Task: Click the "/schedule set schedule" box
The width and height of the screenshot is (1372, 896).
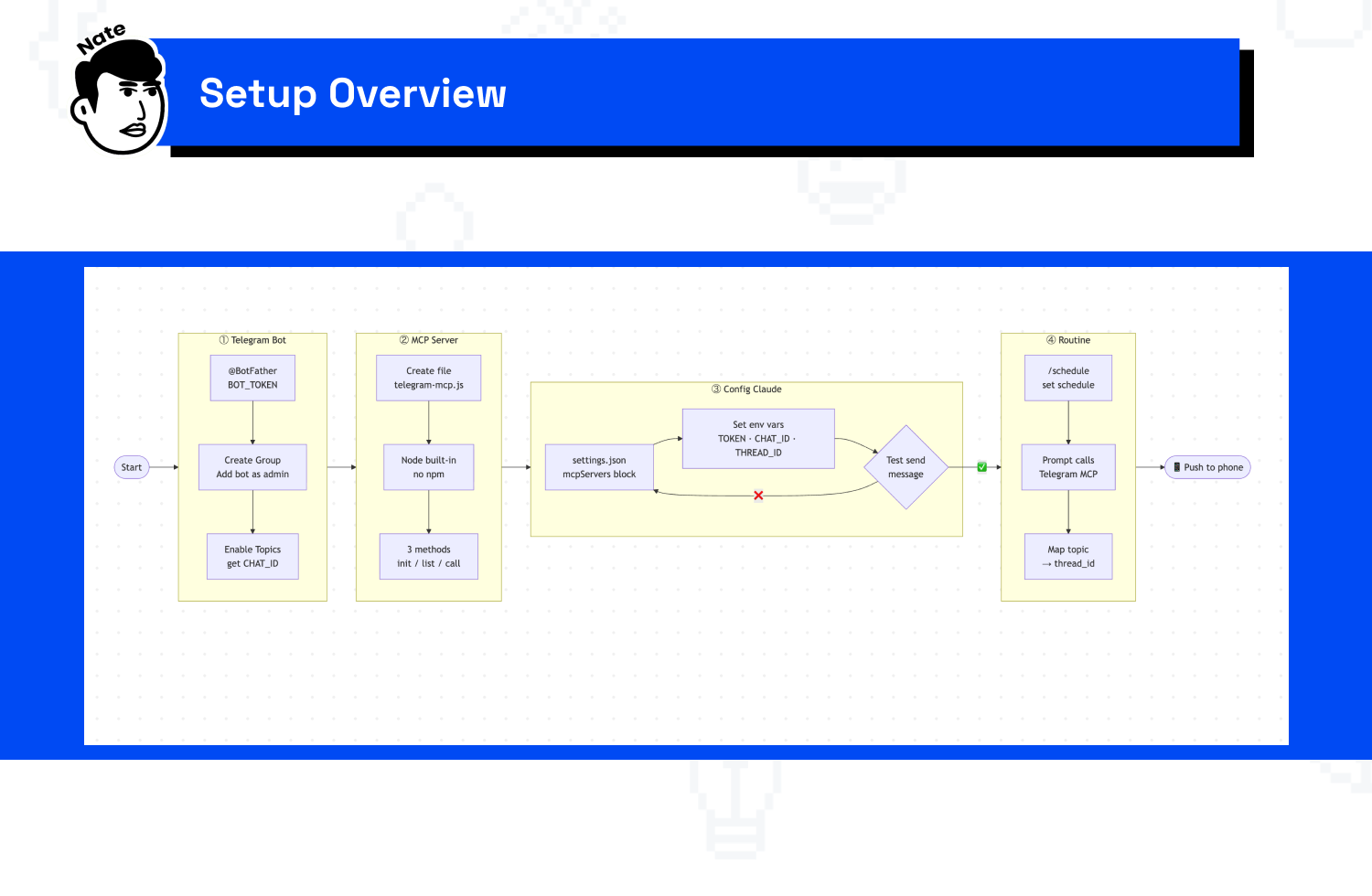Action: [x=1068, y=378]
